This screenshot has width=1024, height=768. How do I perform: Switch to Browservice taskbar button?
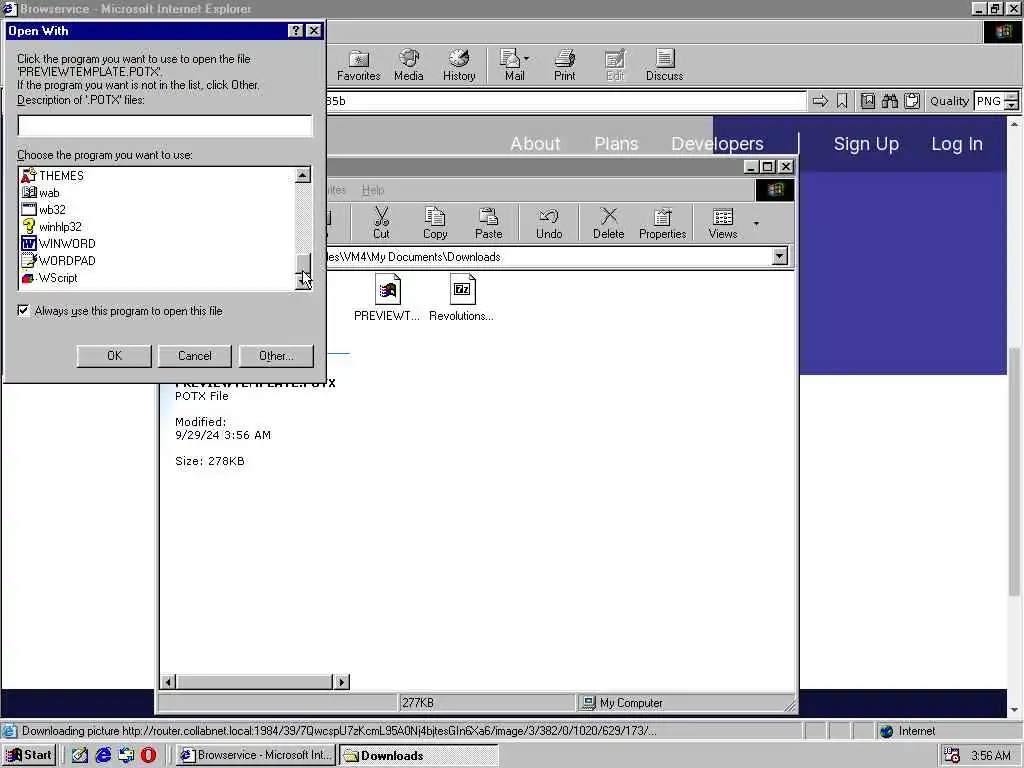257,756
